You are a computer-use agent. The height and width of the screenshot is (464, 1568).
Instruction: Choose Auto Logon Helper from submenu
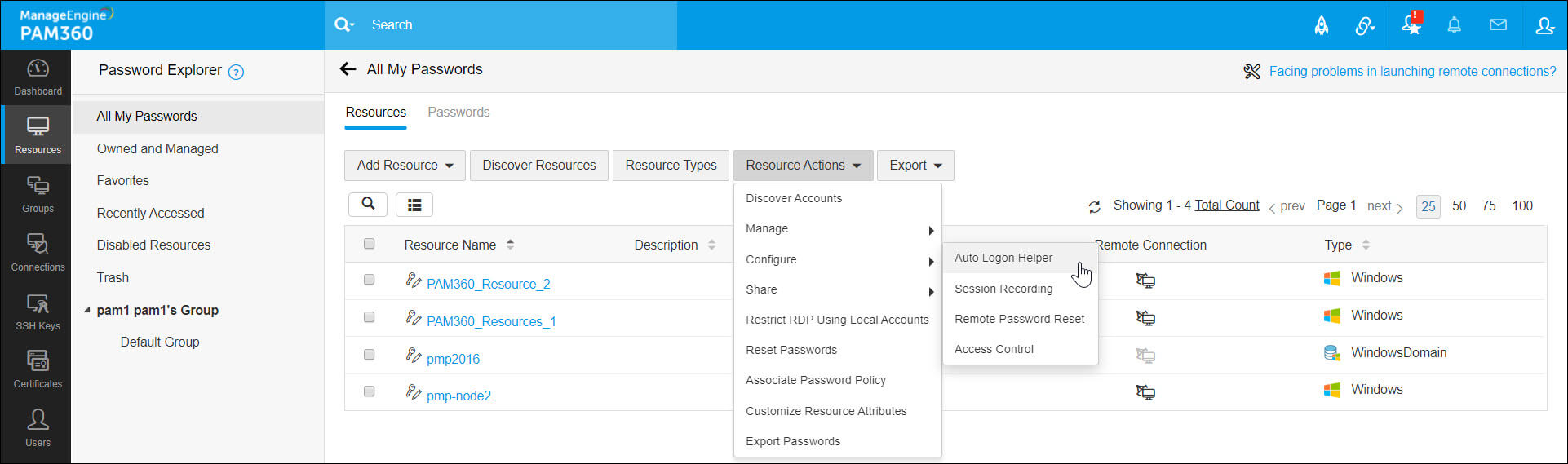tap(1003, 258)
